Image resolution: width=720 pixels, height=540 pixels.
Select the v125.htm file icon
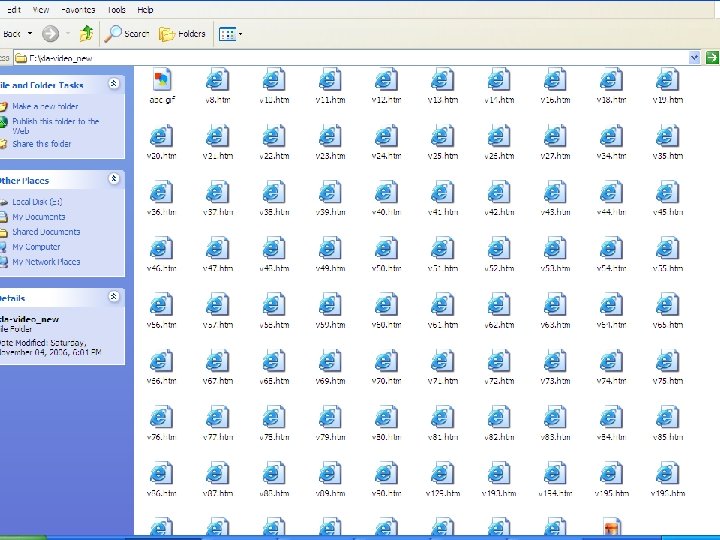click(x=443, y=474)
